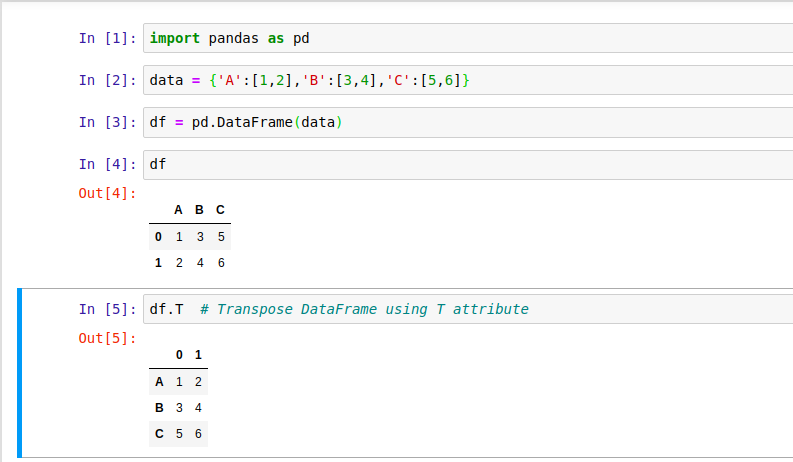Click the Out[5] output prompt
793x462 pixels.
coord(107,338)
